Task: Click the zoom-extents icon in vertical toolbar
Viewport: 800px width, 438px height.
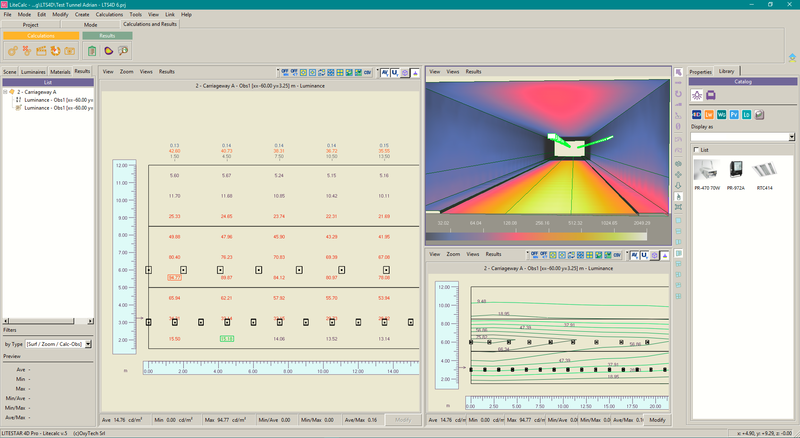Action: coord(679,207)
